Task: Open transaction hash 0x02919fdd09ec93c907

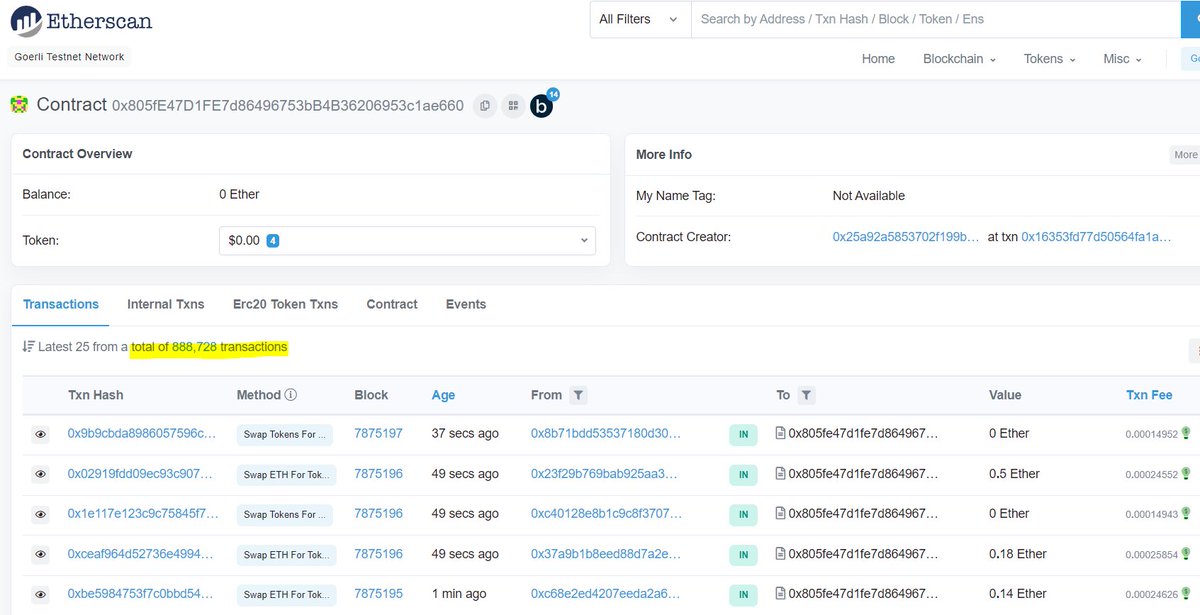Action: point(140,473)
